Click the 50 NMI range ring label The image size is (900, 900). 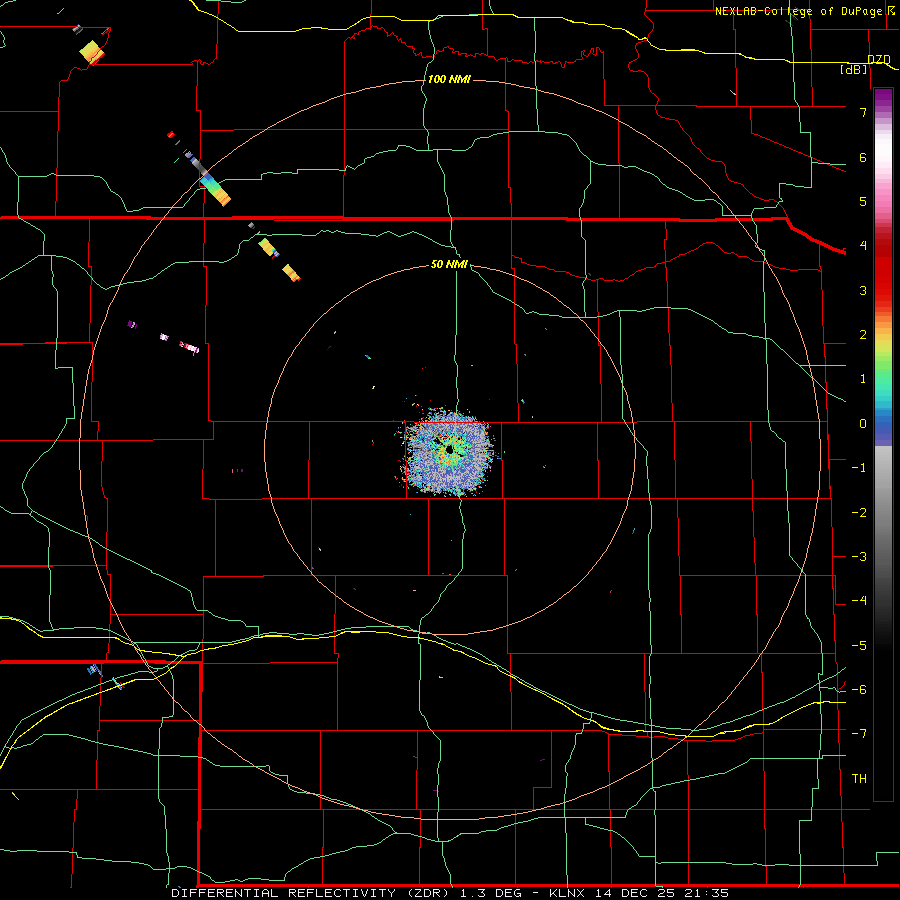coord(449,264)
